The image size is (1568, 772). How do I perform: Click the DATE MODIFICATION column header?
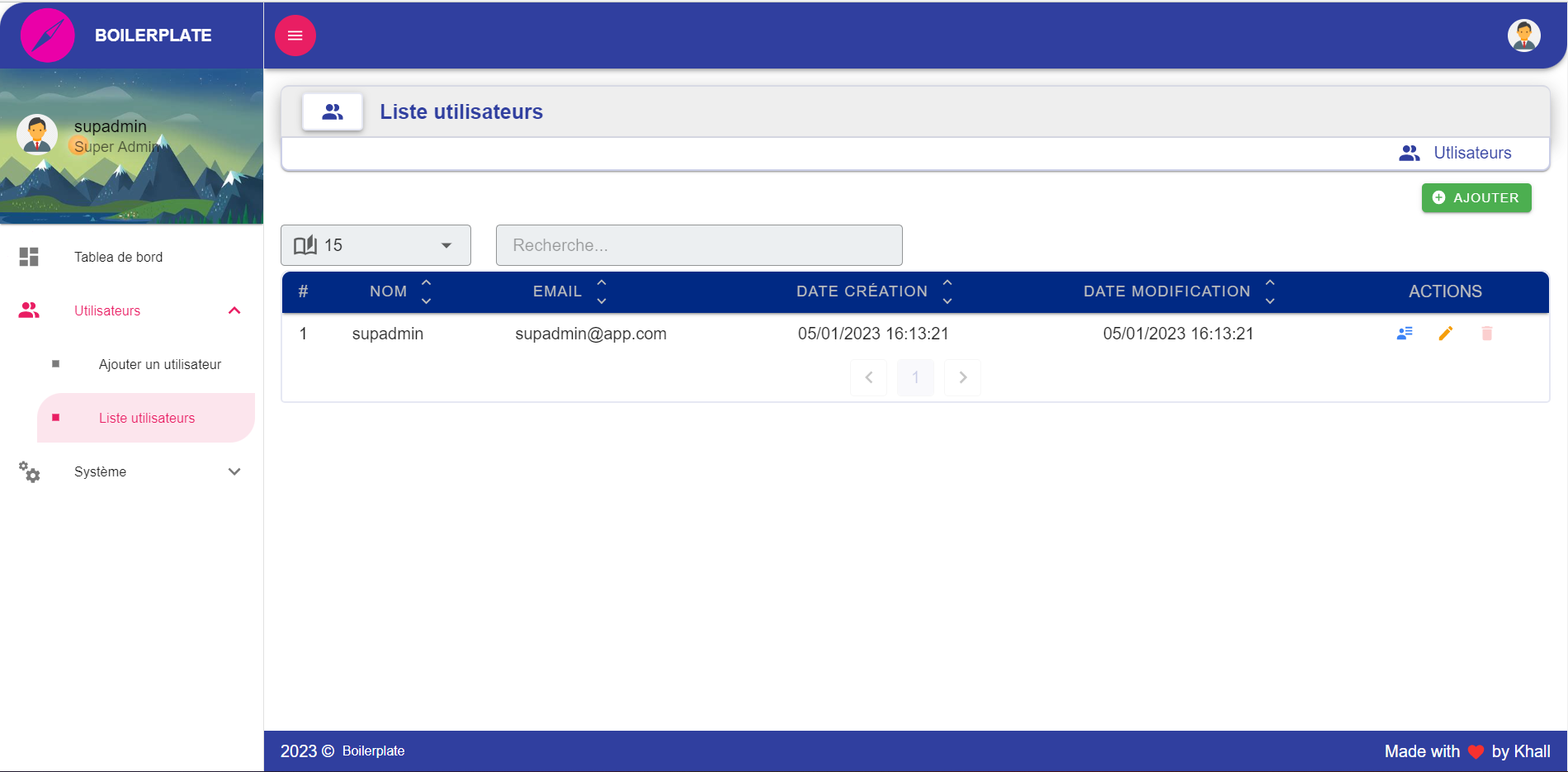pyautogui.click(x=1167, y=291)
